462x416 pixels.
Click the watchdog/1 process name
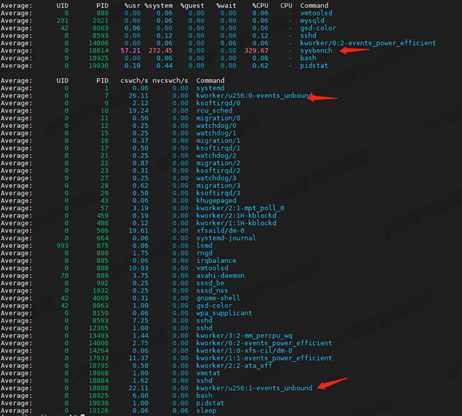pyautogui.click(x=216, y=133)
